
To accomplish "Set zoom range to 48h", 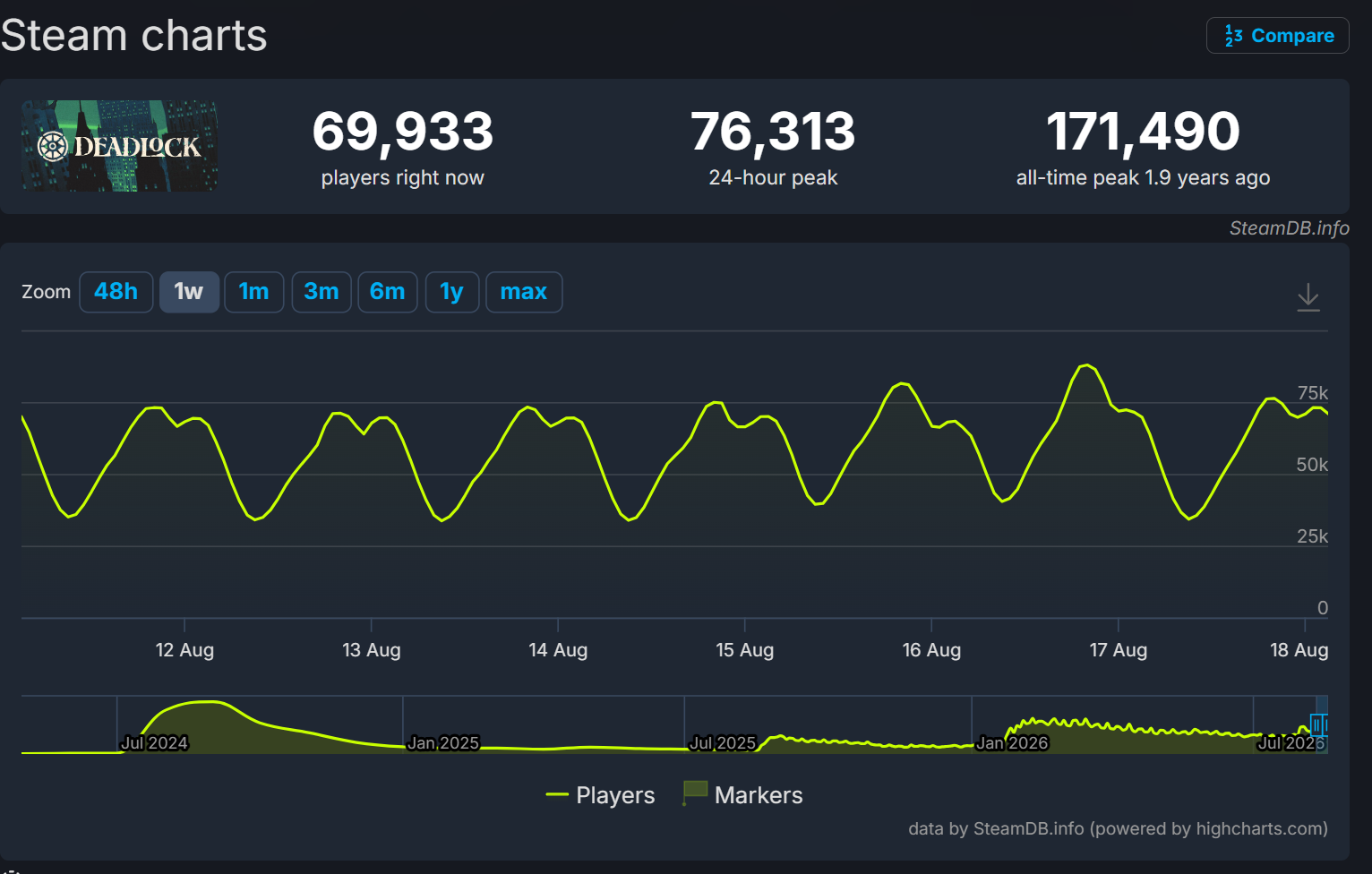I will pos(116,292).
